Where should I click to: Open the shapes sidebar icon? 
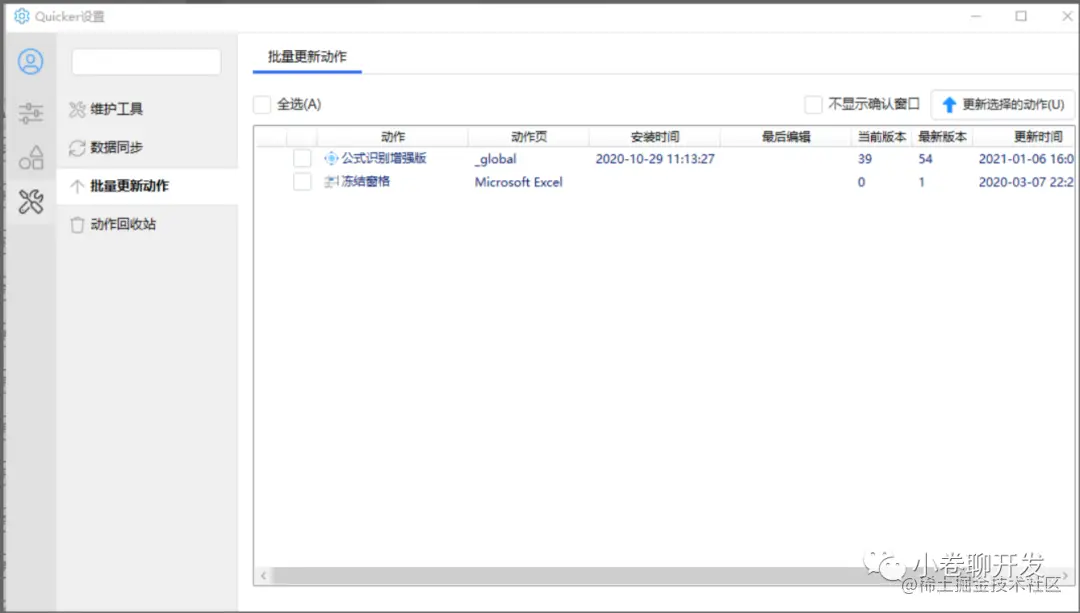point(30,158)
